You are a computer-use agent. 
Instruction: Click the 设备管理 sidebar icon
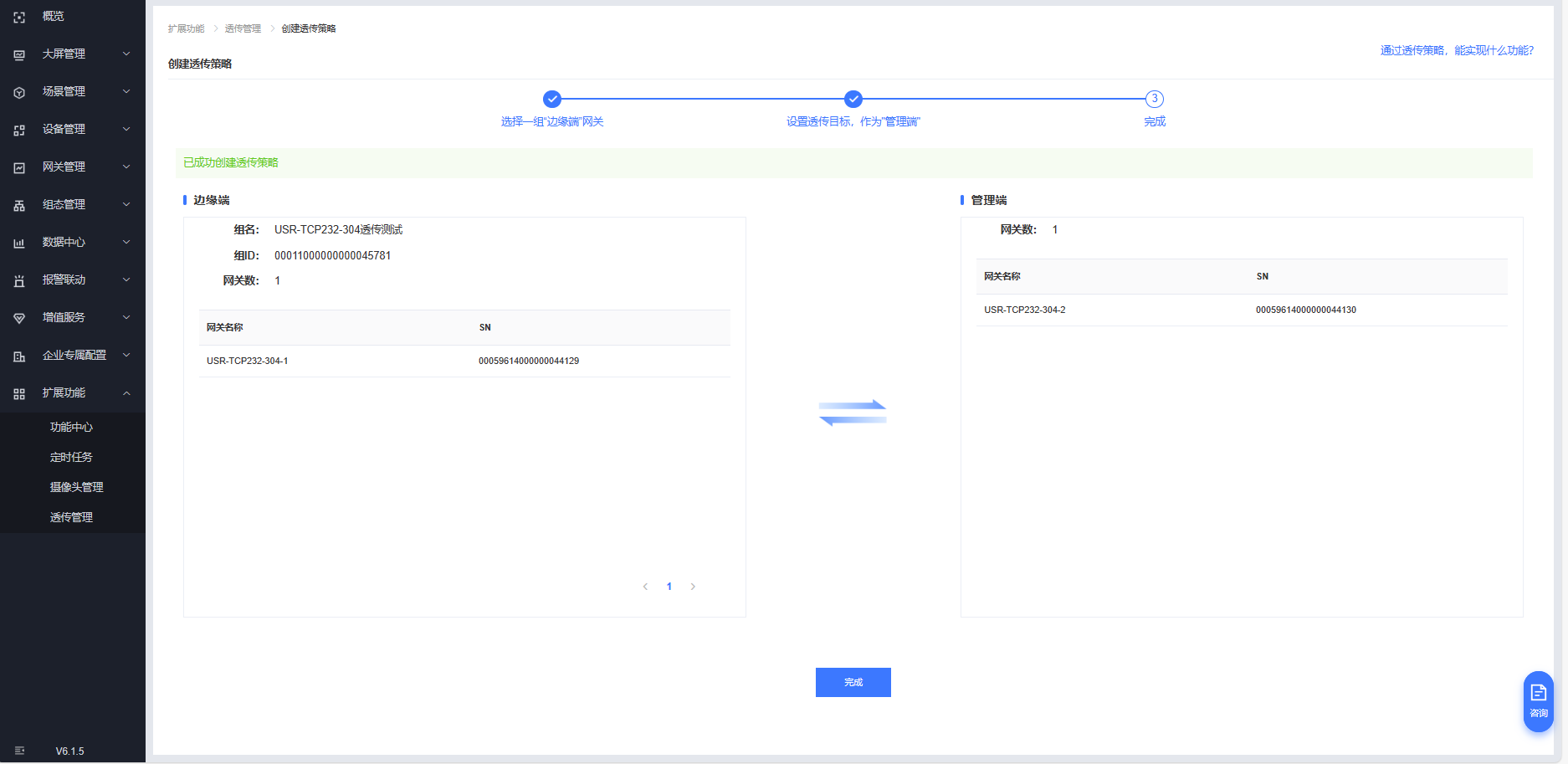[19, 130]
